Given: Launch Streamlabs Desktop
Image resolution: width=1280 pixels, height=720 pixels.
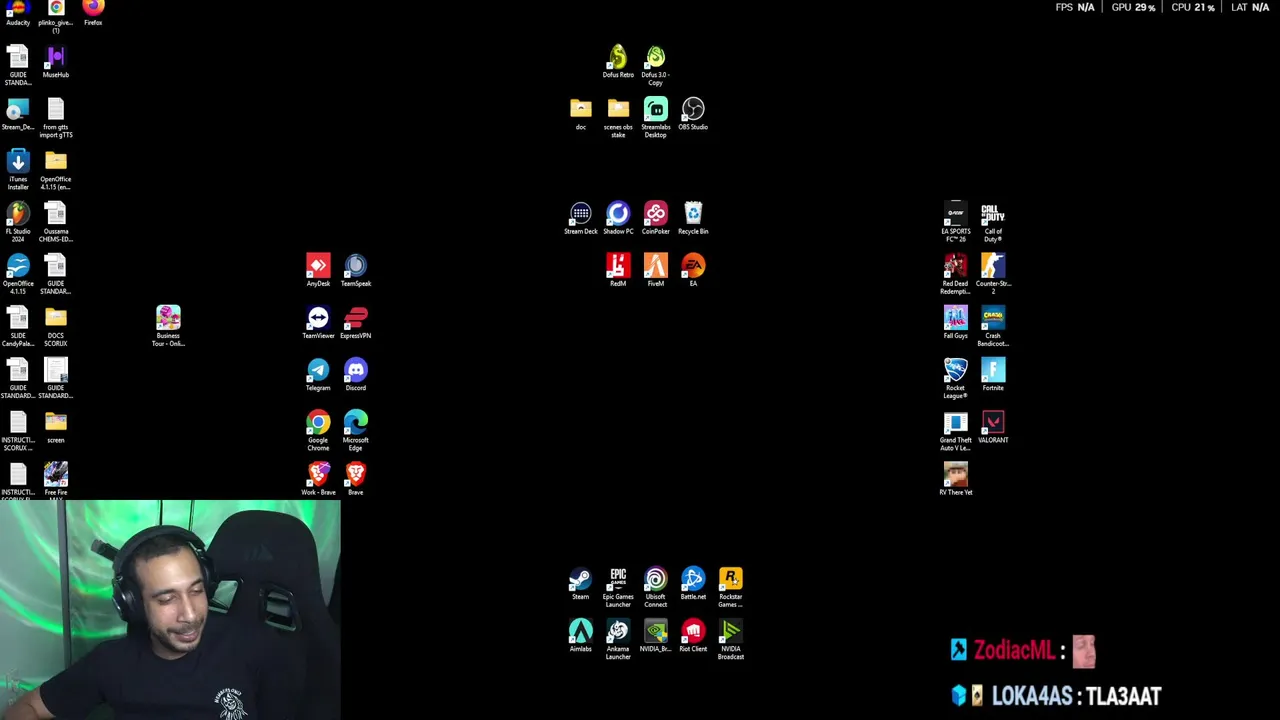Looking at the screenshot, I should coord(656,117).
